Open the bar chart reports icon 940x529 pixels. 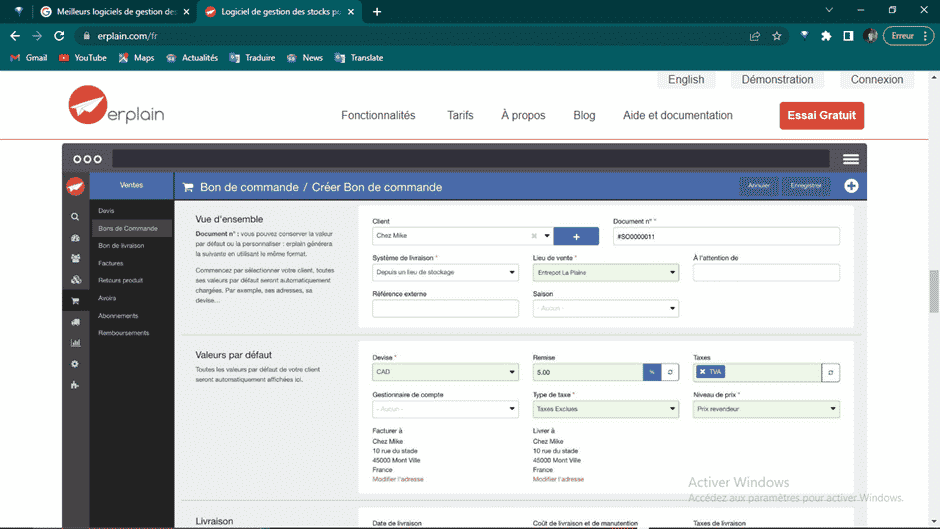75,343
